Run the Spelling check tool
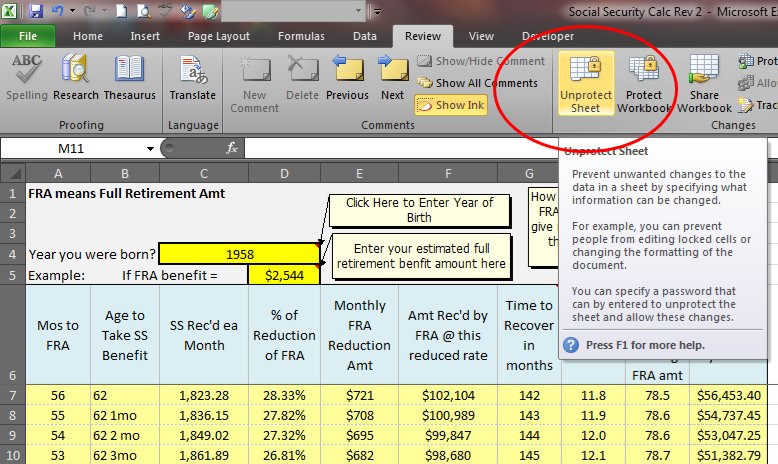The width and height of the screenshot is (778, 464). point(27,77)
